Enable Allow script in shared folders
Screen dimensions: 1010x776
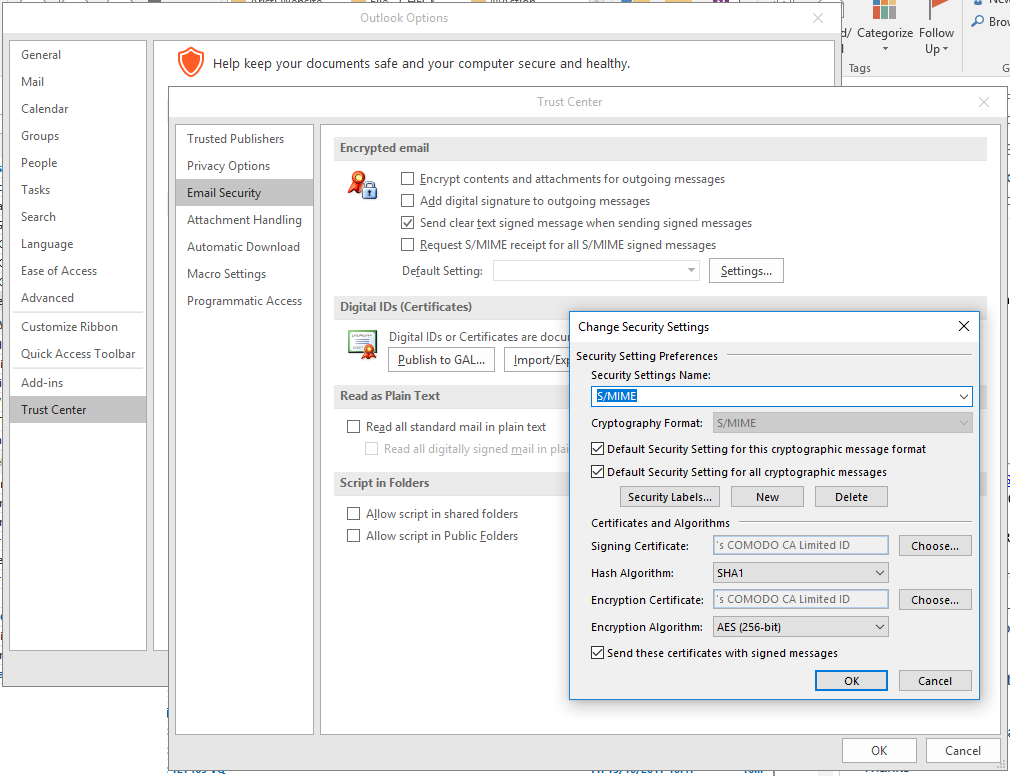(353, 513)
